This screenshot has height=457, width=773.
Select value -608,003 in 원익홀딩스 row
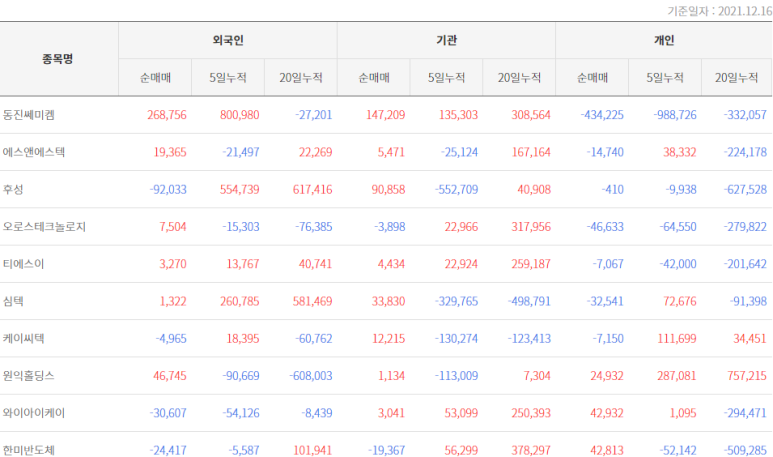(311, 376)
